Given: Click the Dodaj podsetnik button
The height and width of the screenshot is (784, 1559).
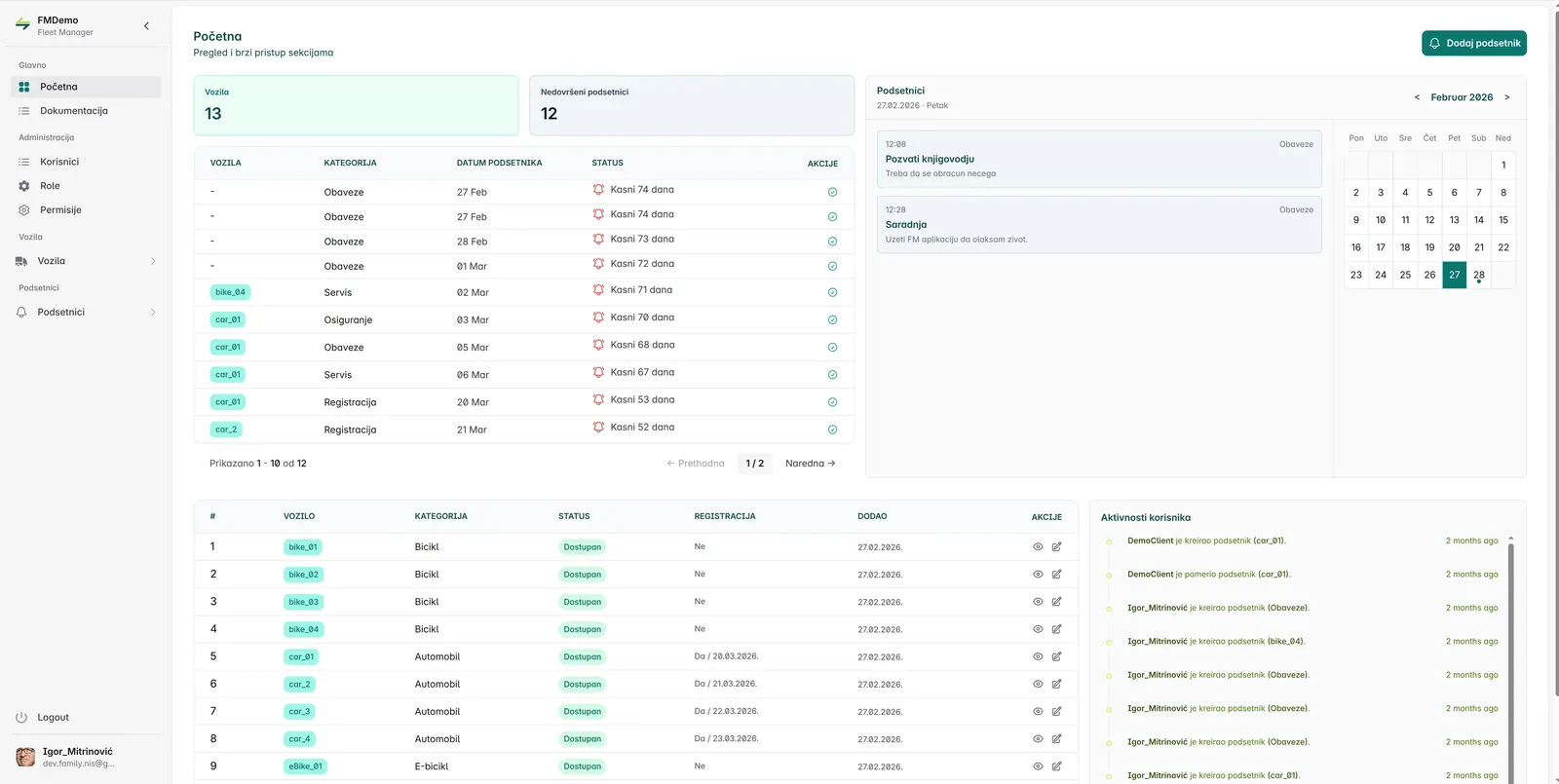Looking at the screenshot, I should tap(1474, 44).
